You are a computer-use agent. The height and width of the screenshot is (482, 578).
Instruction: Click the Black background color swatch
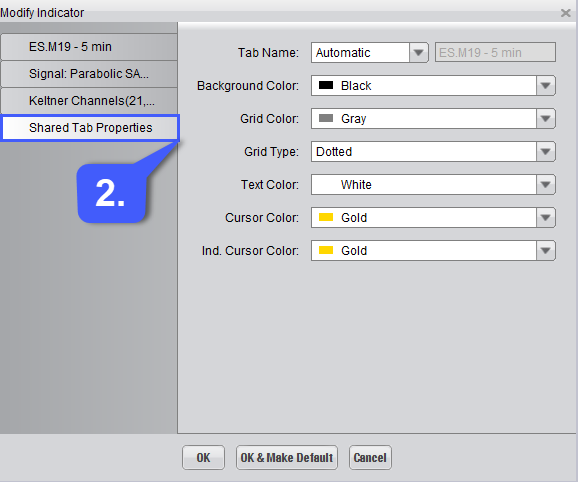(326, 85)
